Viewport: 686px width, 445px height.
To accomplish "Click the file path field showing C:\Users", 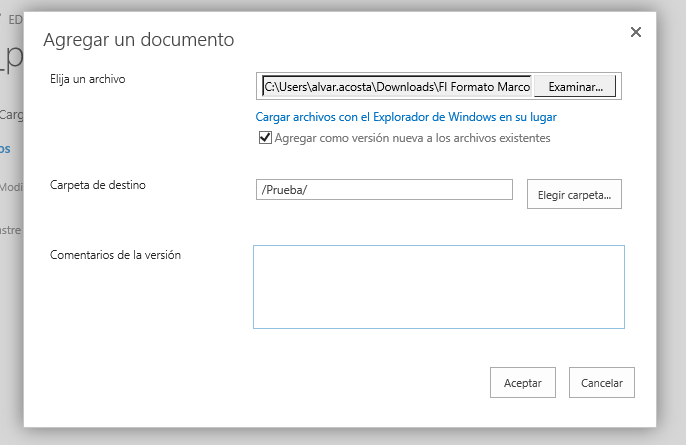I will (x=396, y=87).
